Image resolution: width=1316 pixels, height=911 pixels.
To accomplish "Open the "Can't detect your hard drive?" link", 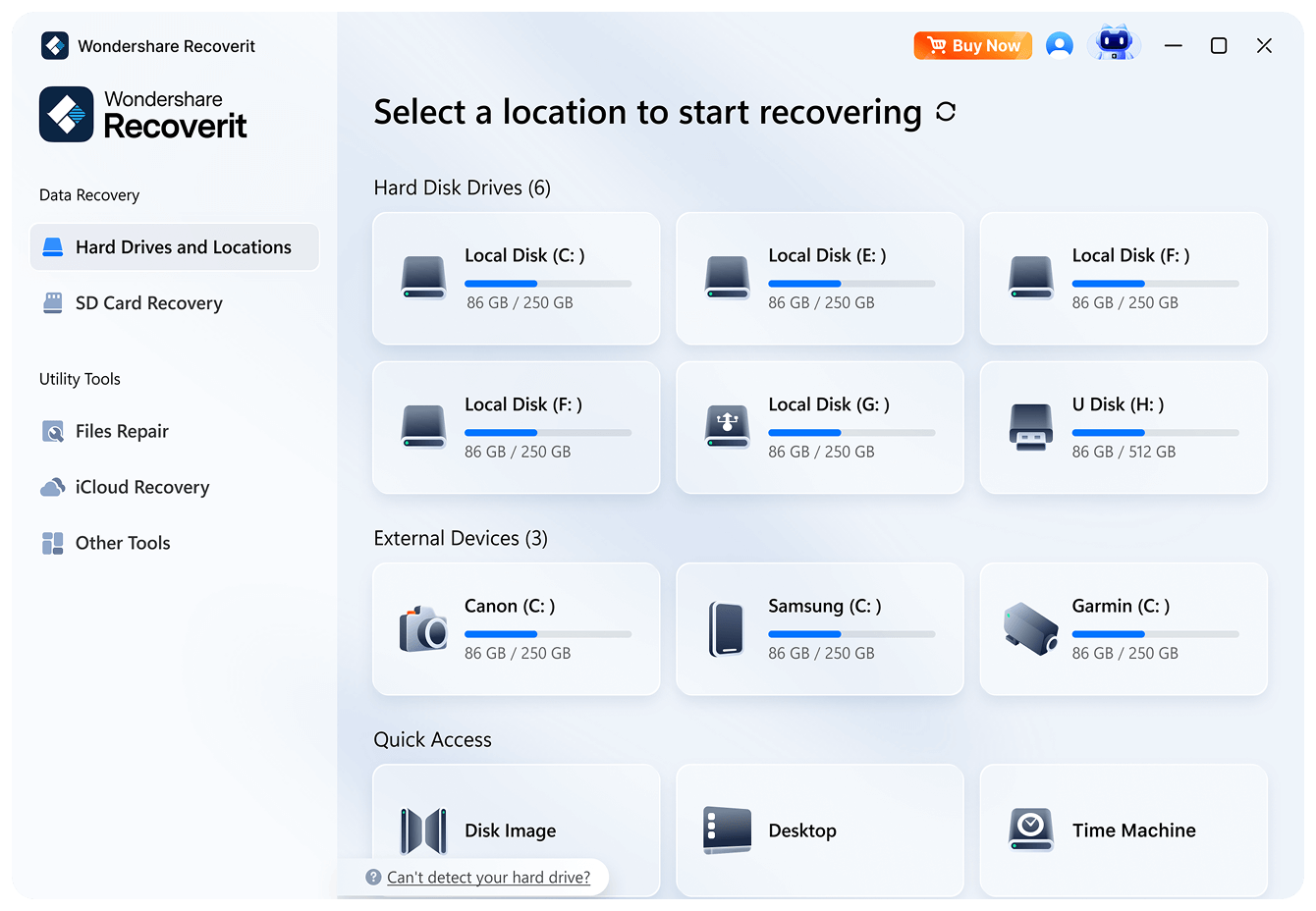I will click(x=489, y=878).
